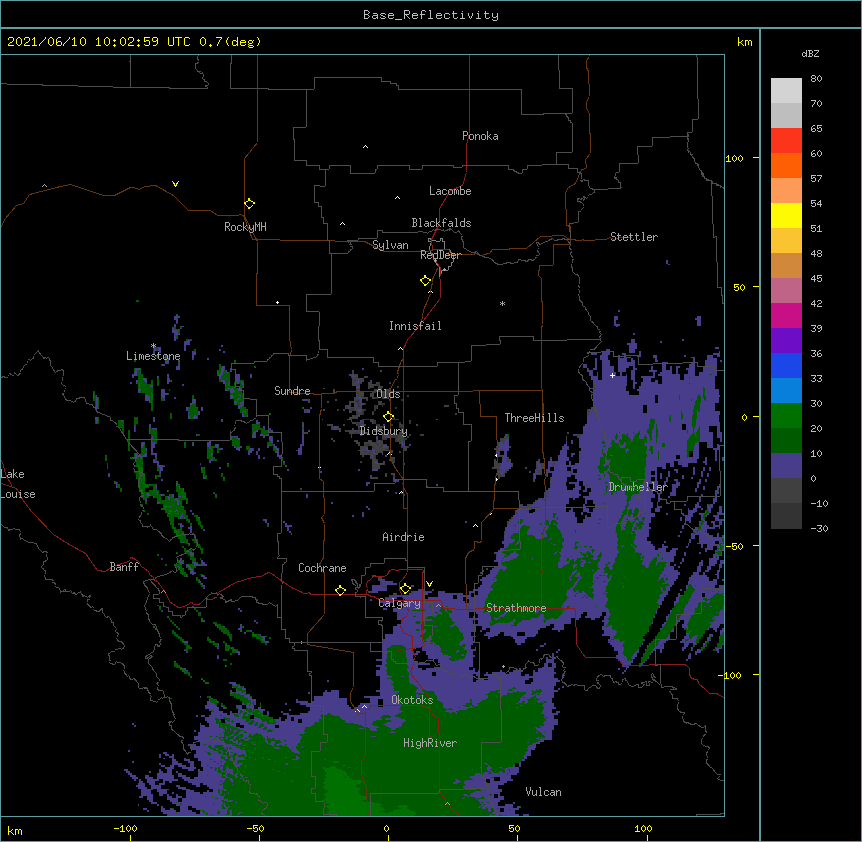Click the Olds city label
The image size is (862, 842).
388,394
